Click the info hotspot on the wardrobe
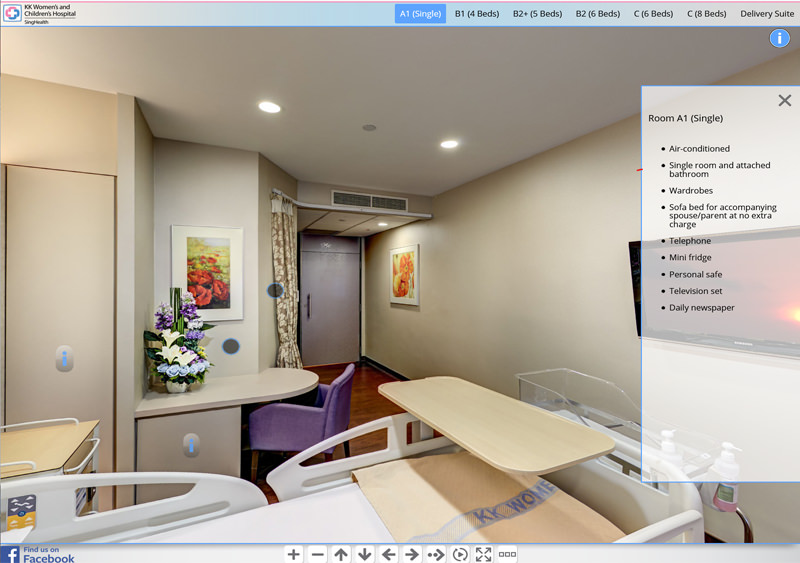800x563 pixels. [64, 358]
